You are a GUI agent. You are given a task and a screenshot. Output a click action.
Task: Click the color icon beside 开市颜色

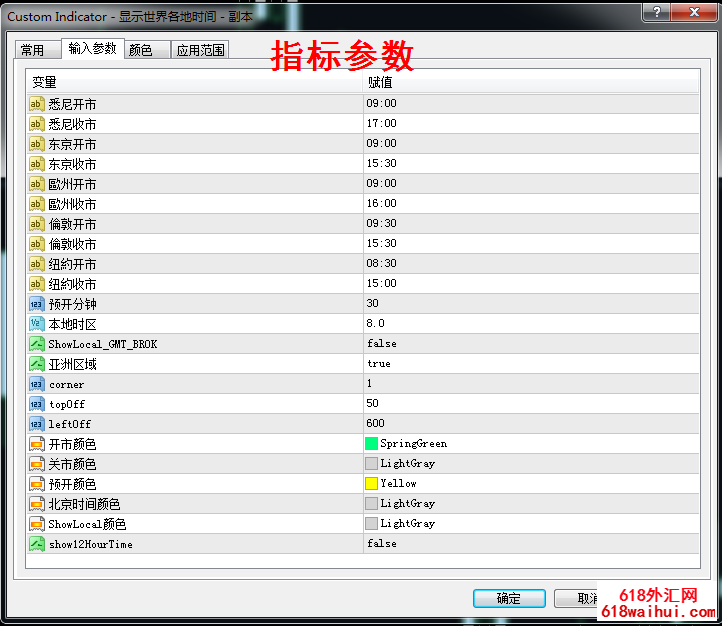(36, 444)
